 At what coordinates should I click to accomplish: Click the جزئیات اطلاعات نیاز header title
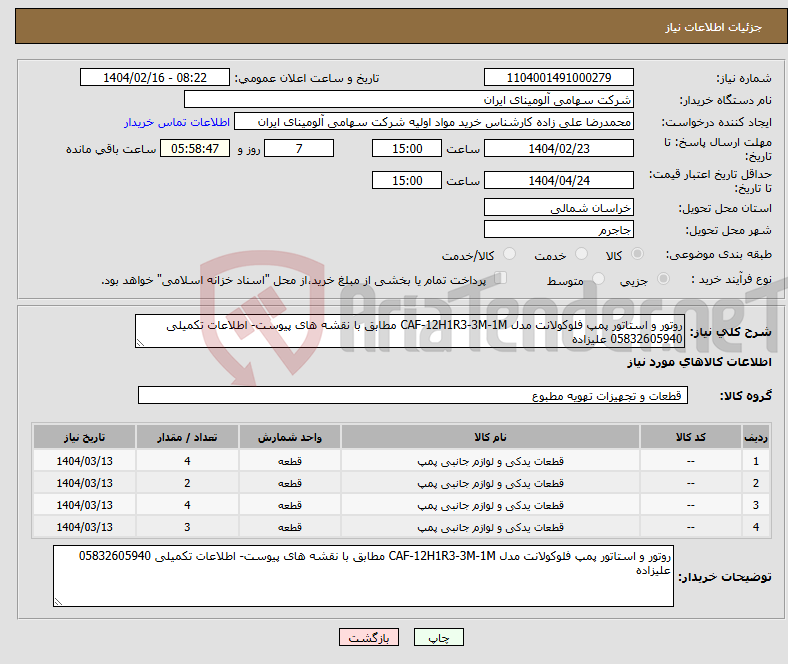[x=714, y=27]
